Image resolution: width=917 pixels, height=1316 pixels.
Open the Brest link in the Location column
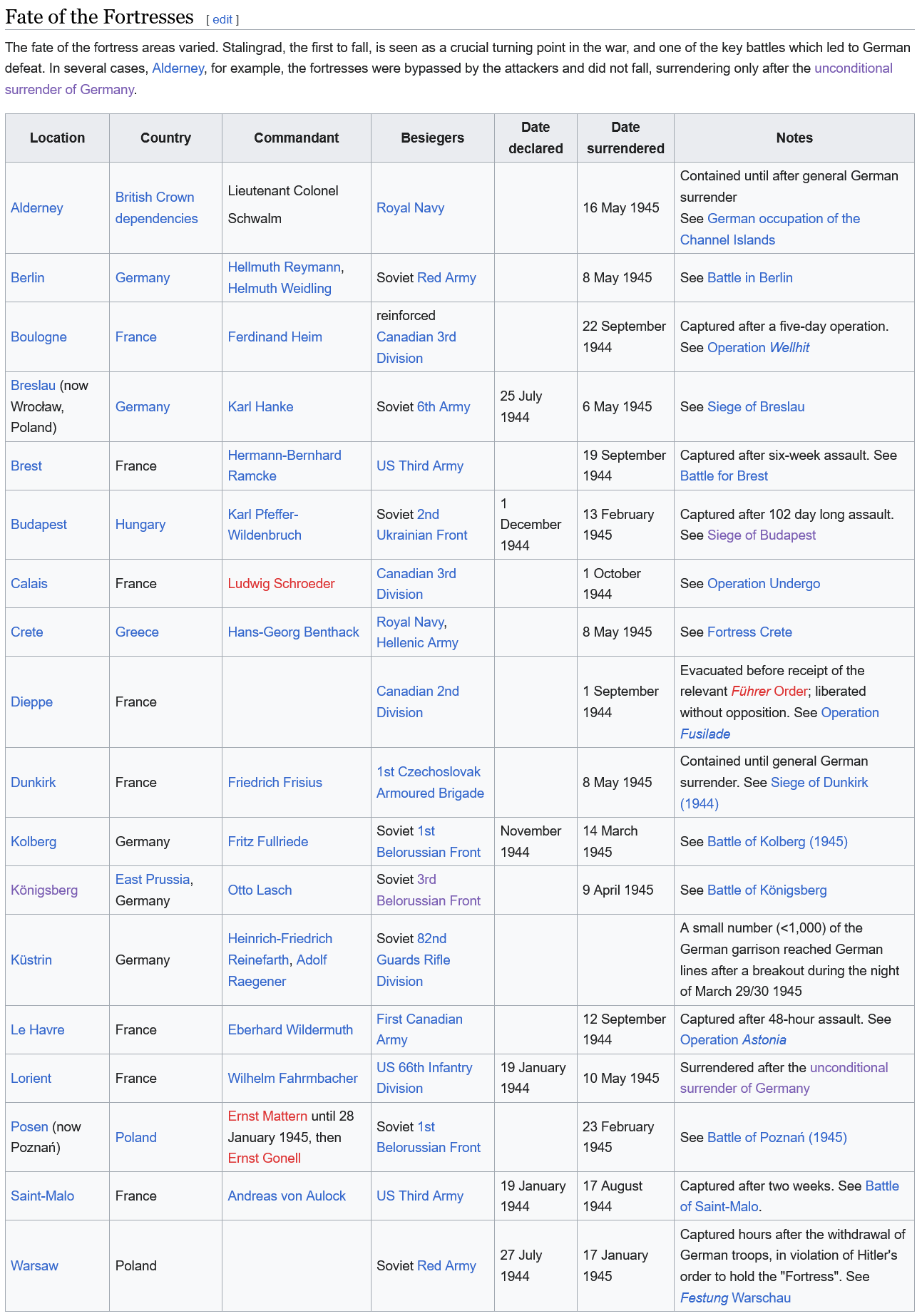click(26, 466)
